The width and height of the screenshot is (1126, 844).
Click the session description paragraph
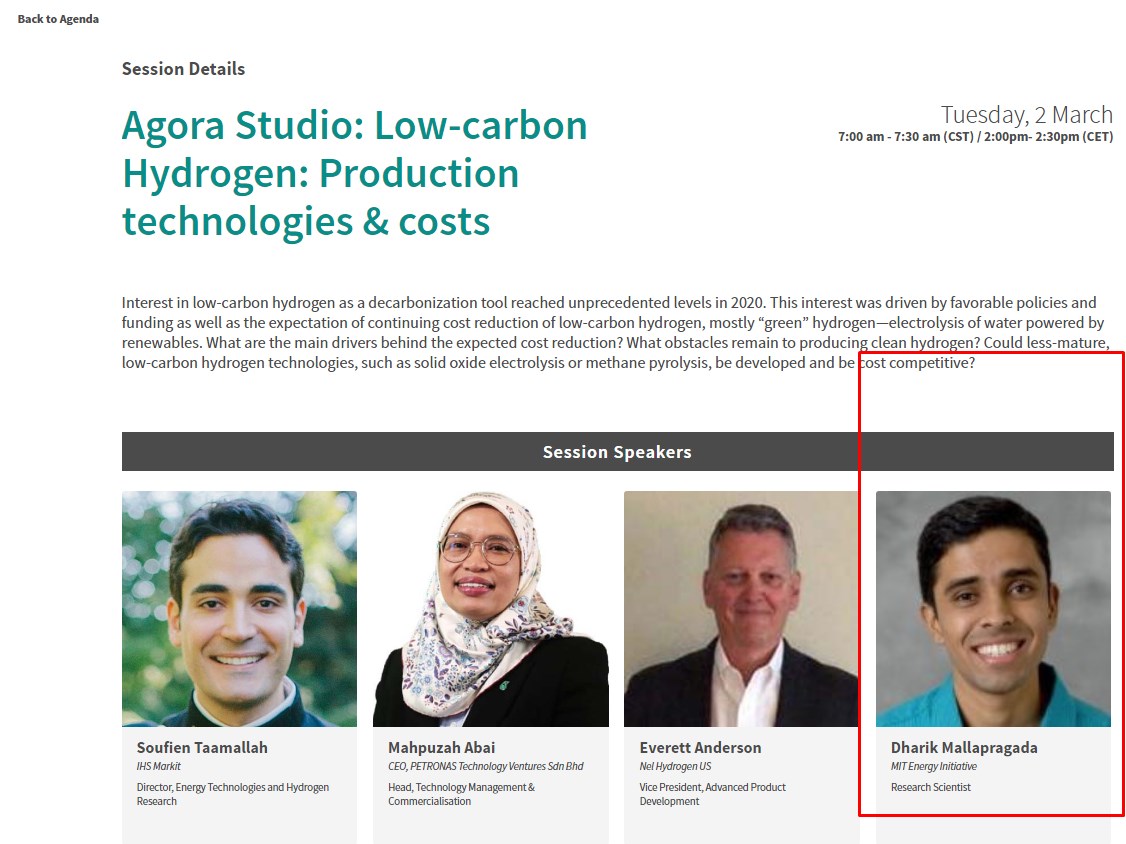[615, 333]
